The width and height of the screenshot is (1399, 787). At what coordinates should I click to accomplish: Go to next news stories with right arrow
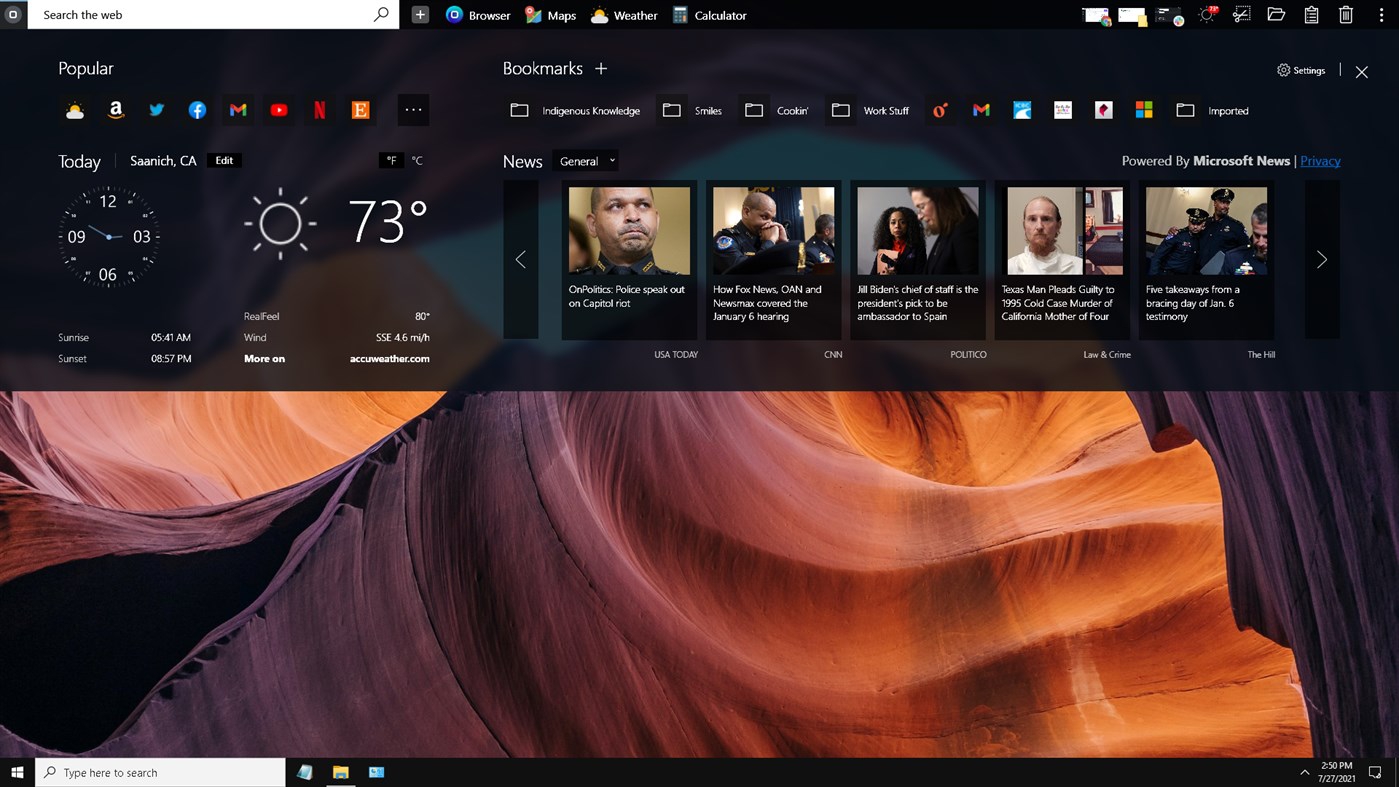click(x=1322, y=260)
